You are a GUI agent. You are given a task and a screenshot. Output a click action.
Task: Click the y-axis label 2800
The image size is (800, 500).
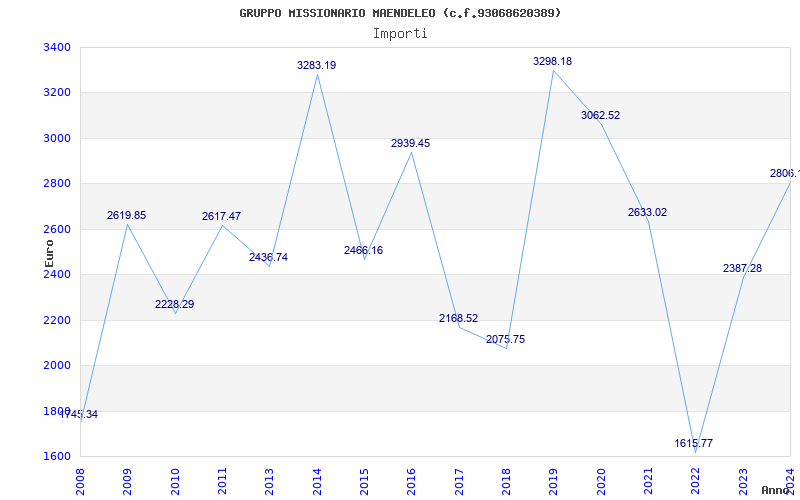[x=57, y=184]
